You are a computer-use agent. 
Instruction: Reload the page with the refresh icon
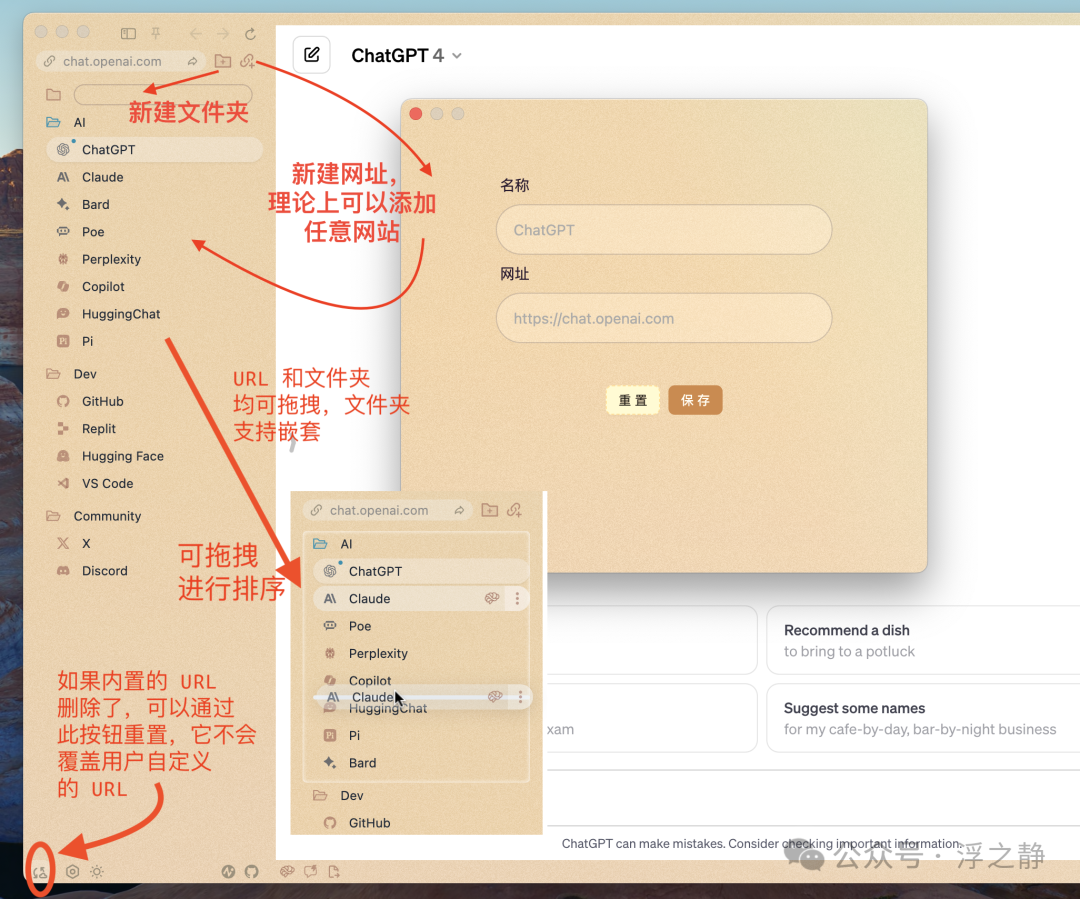[251, 33]
